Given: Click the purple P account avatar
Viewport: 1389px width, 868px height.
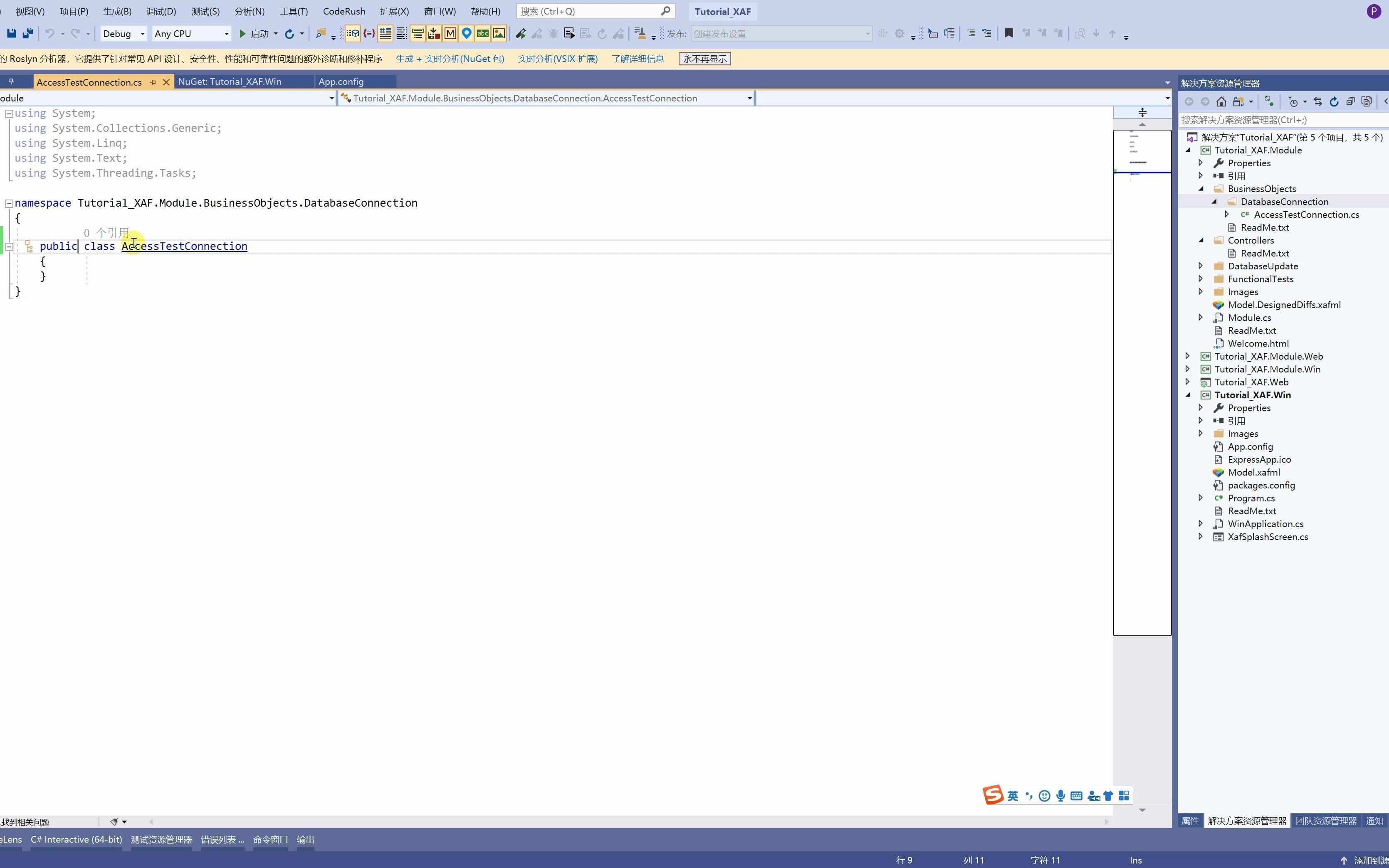Looking at the screenshot, I should (1374, 12).
